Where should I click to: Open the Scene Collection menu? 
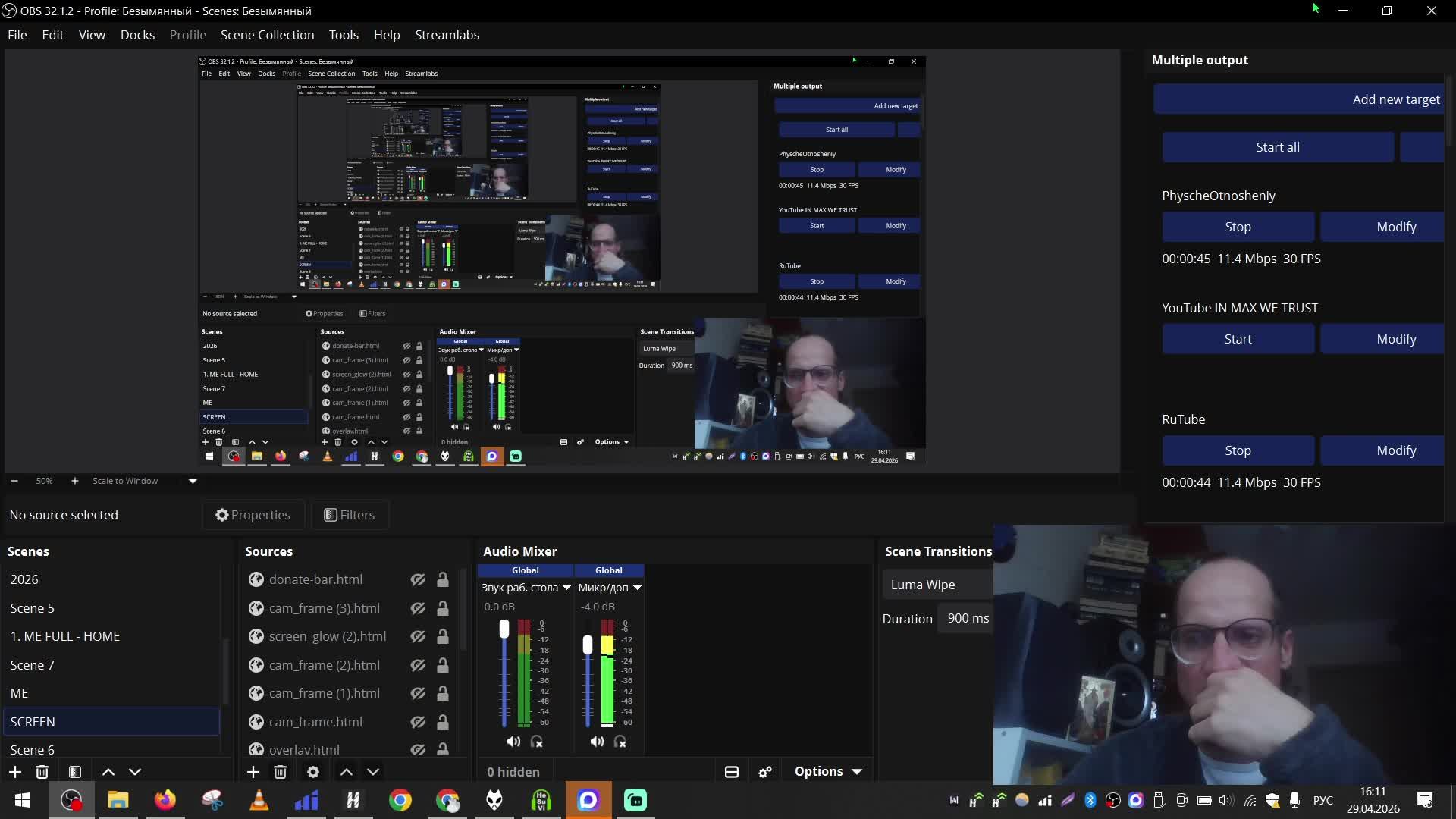click(x=267, y=35)
